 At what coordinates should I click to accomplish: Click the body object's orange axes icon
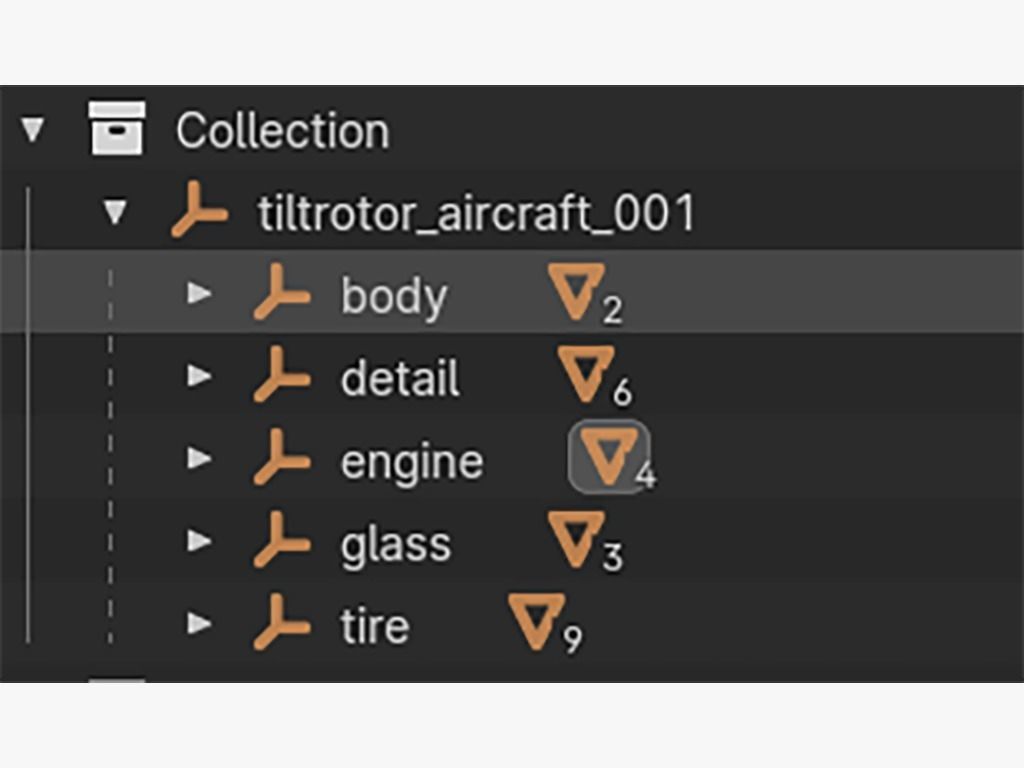(x=282, y=296)
